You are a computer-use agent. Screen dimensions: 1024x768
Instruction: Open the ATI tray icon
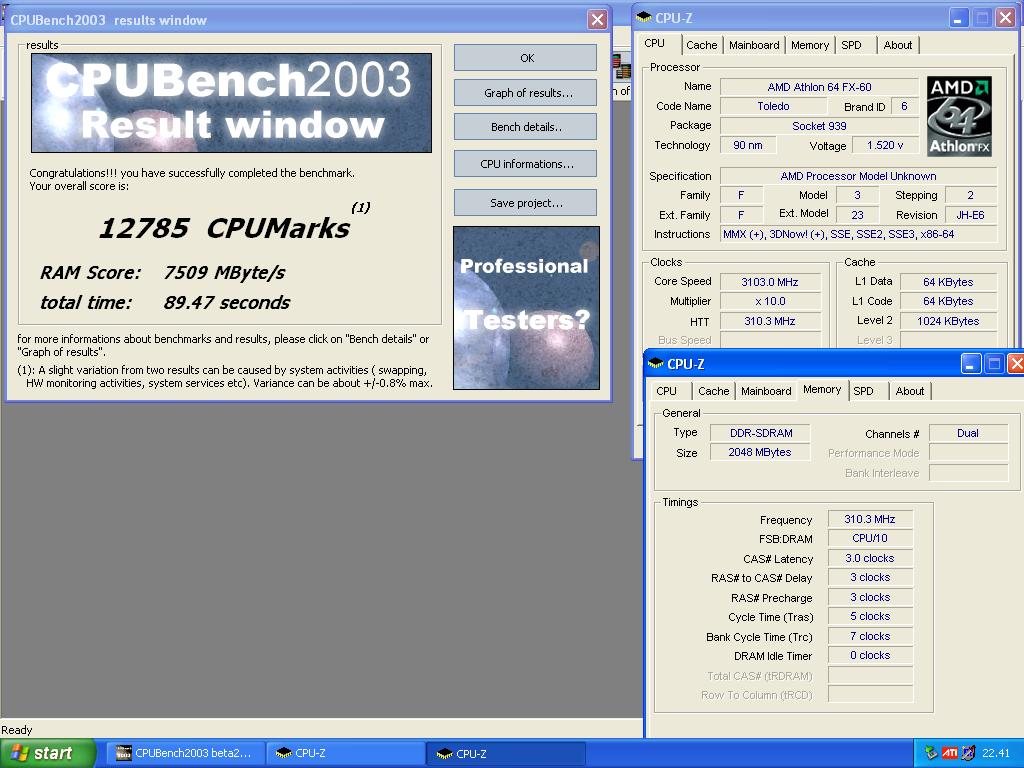tap(950, 754)
